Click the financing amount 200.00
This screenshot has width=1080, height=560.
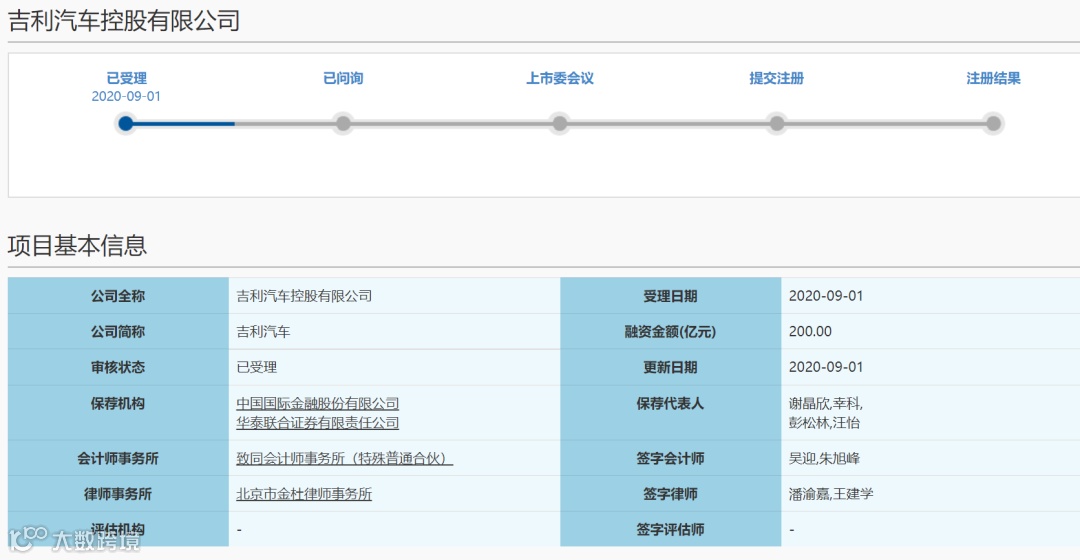point(810,332)
